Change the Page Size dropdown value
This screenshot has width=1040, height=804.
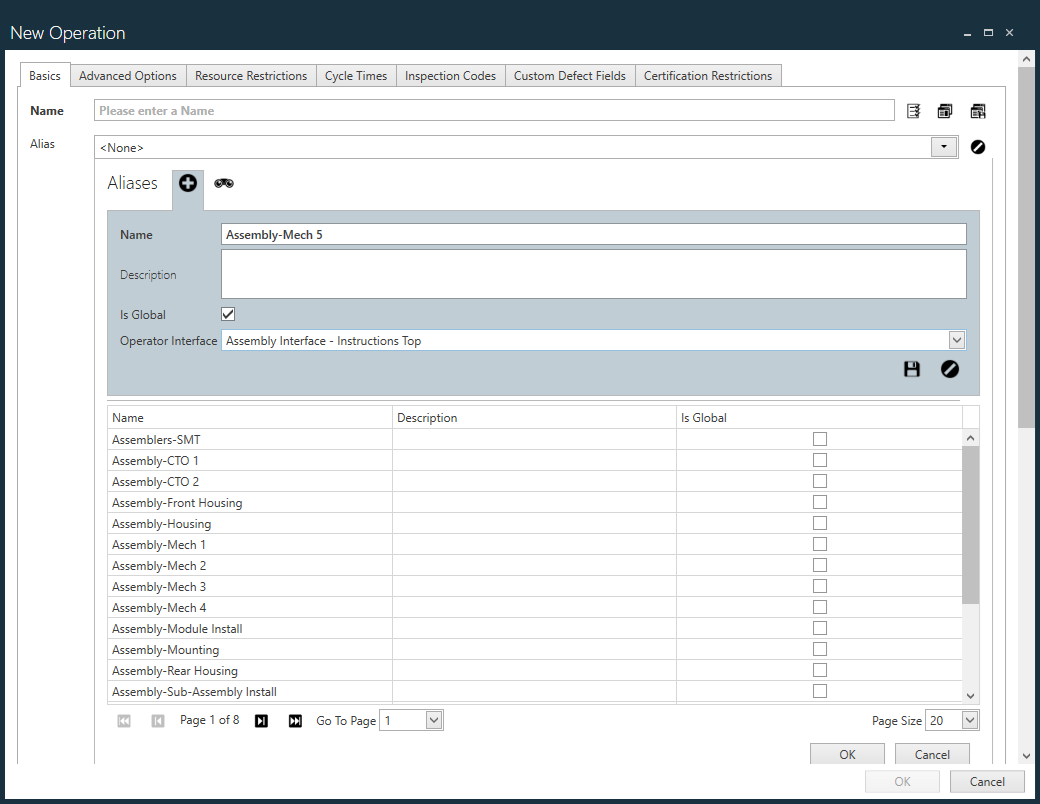[951, 720]
